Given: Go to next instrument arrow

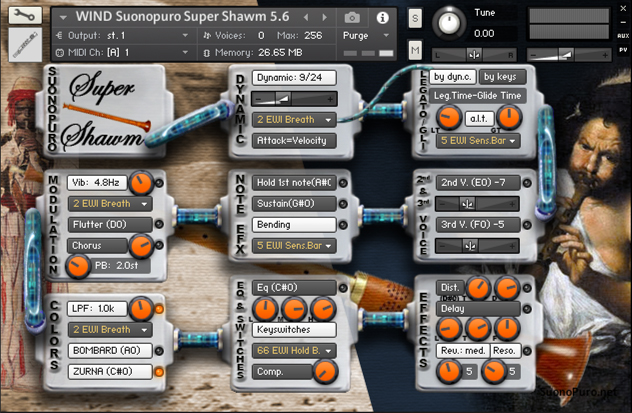Looking at the screenshot, I should 324,17.
